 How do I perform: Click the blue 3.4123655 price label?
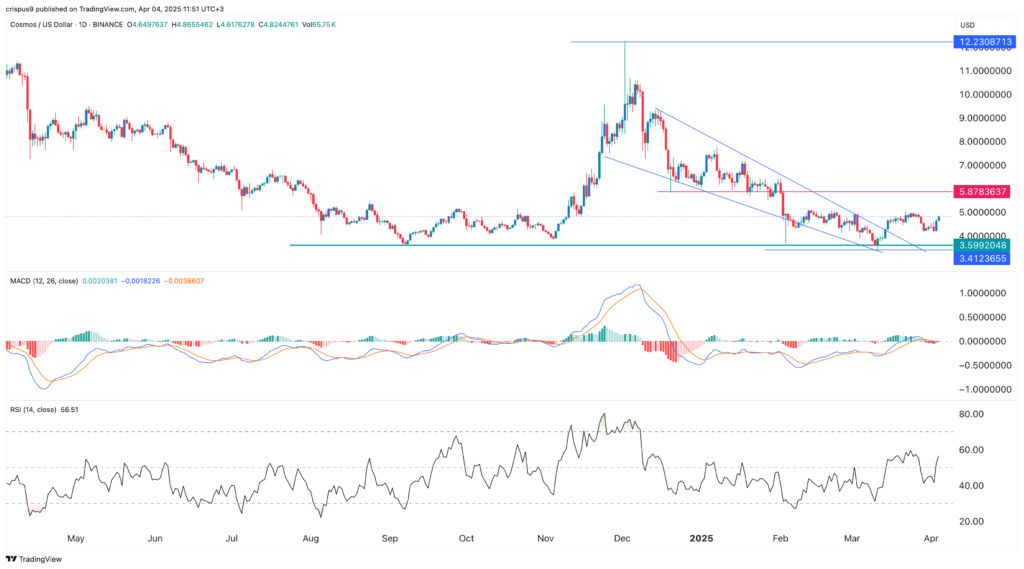pos(985,258)
